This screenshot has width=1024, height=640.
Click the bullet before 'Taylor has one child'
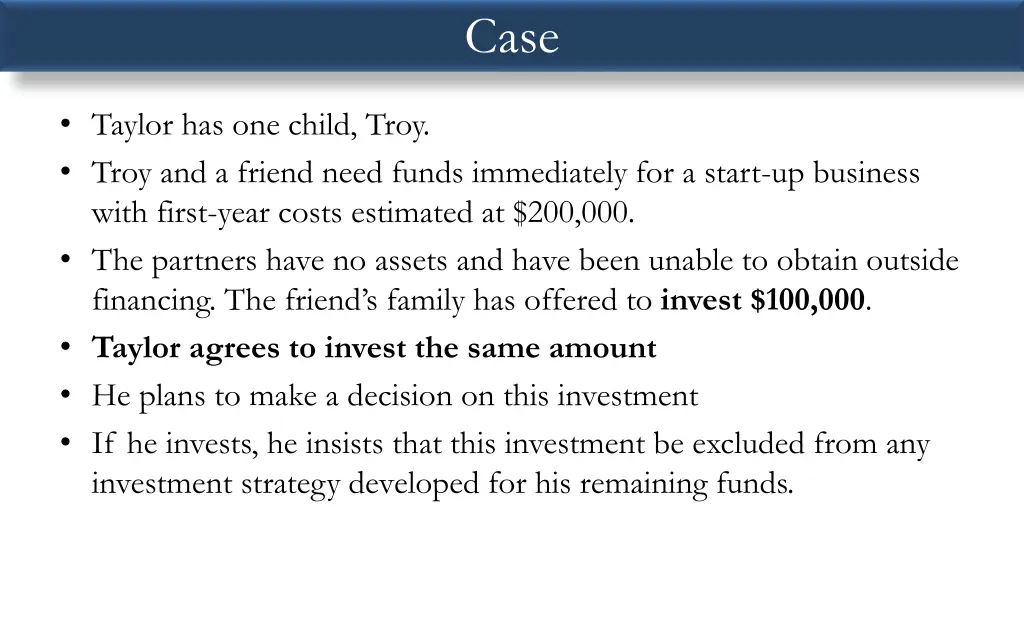(x=65, y=124)
